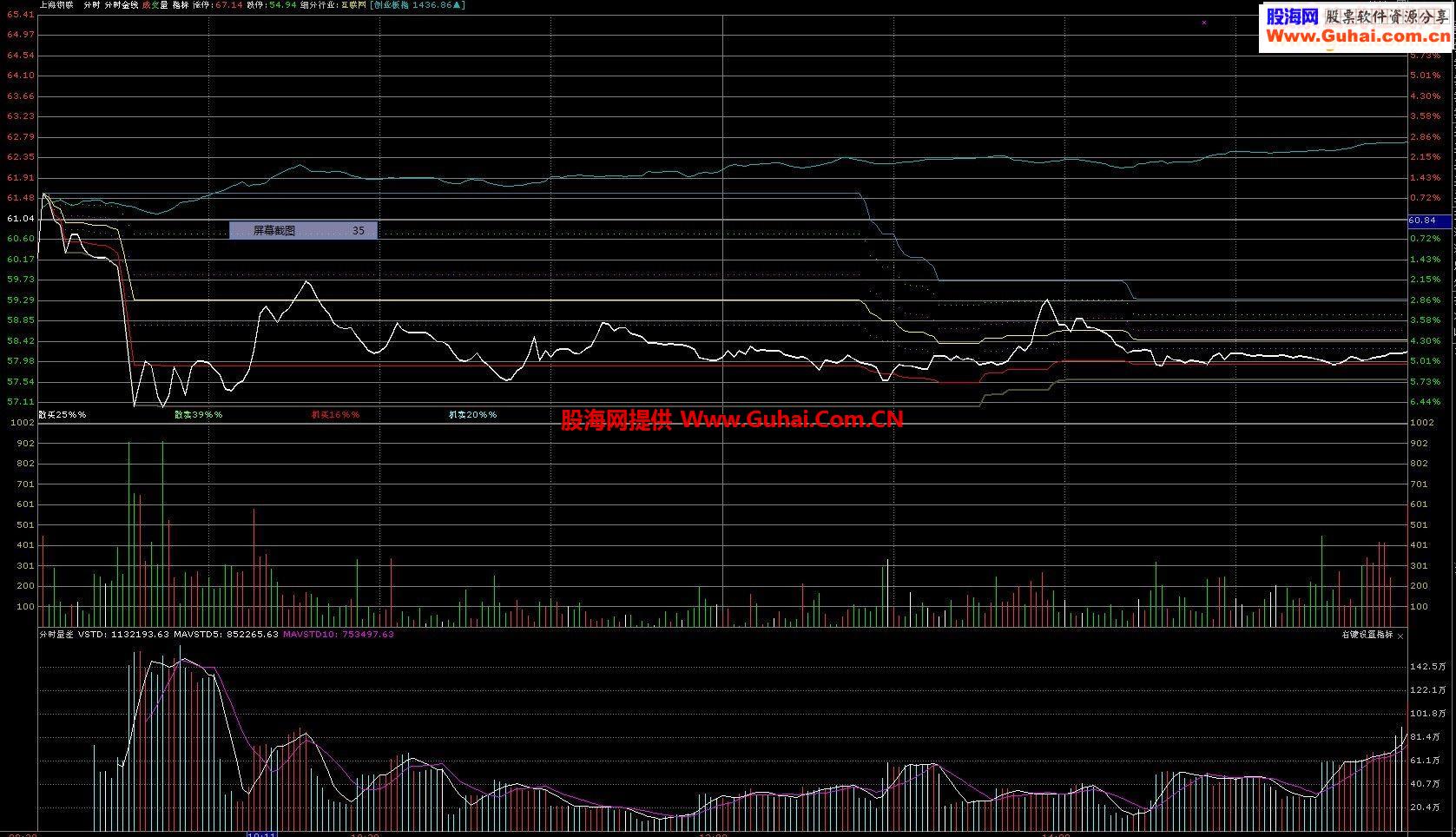Click the 散买25% label
The height and width of the screenshot is (837, 1456).
click(x=63, y=415)
